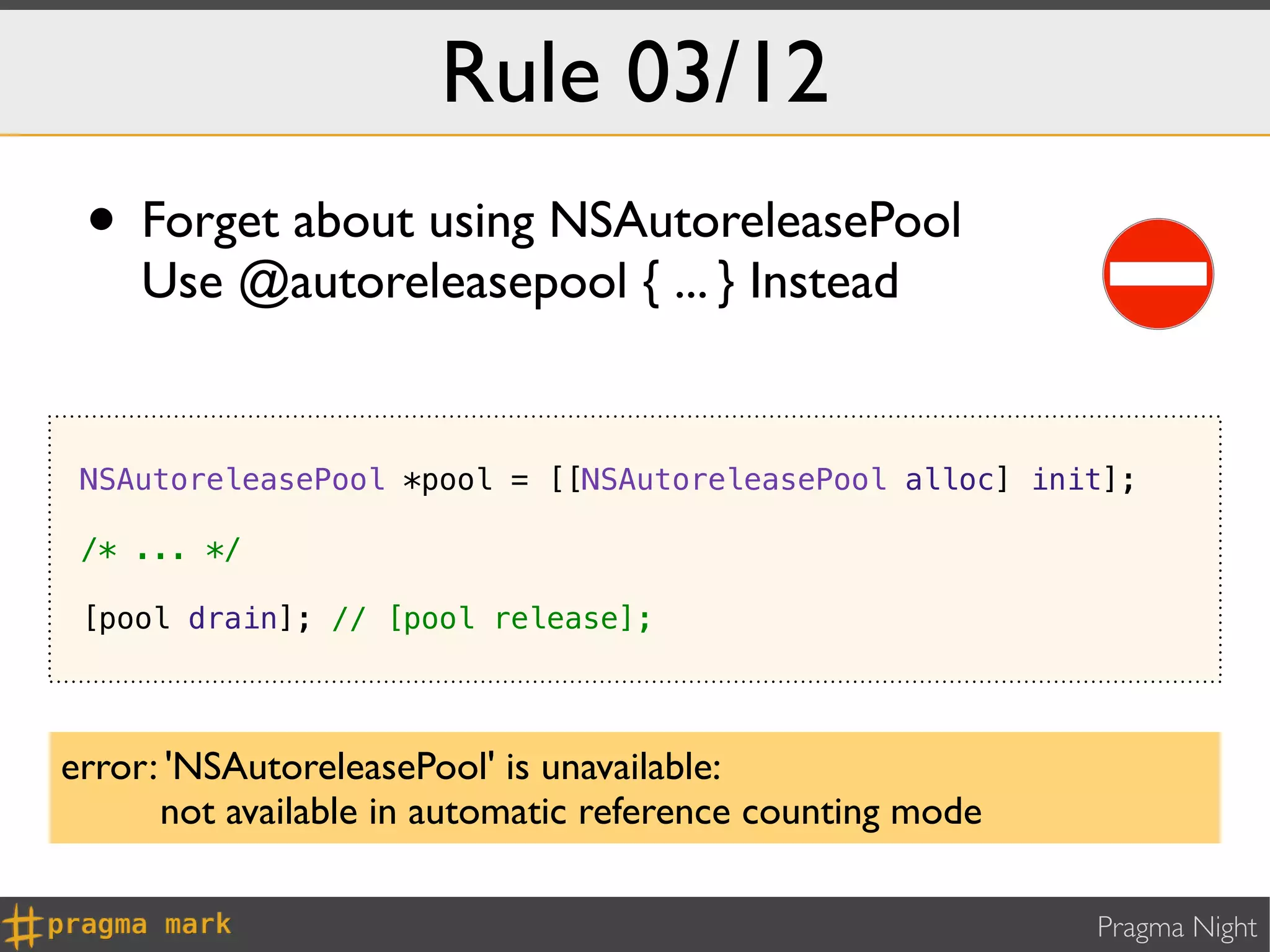Click the '/* ... */' comment line
Viewport: 1270px width, 952px height.
(160, 550)
